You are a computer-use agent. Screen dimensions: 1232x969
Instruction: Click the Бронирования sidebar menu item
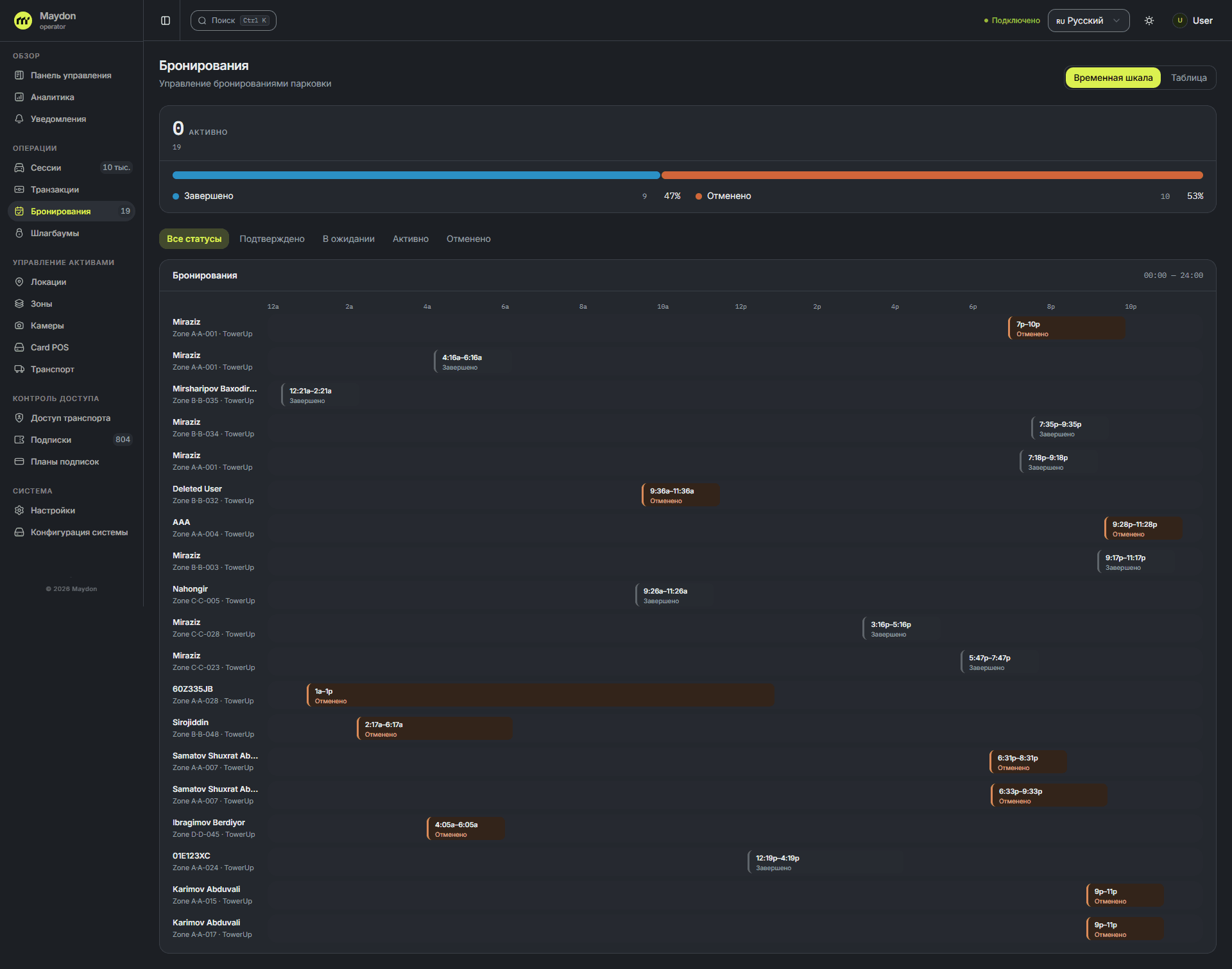(71, 211)
